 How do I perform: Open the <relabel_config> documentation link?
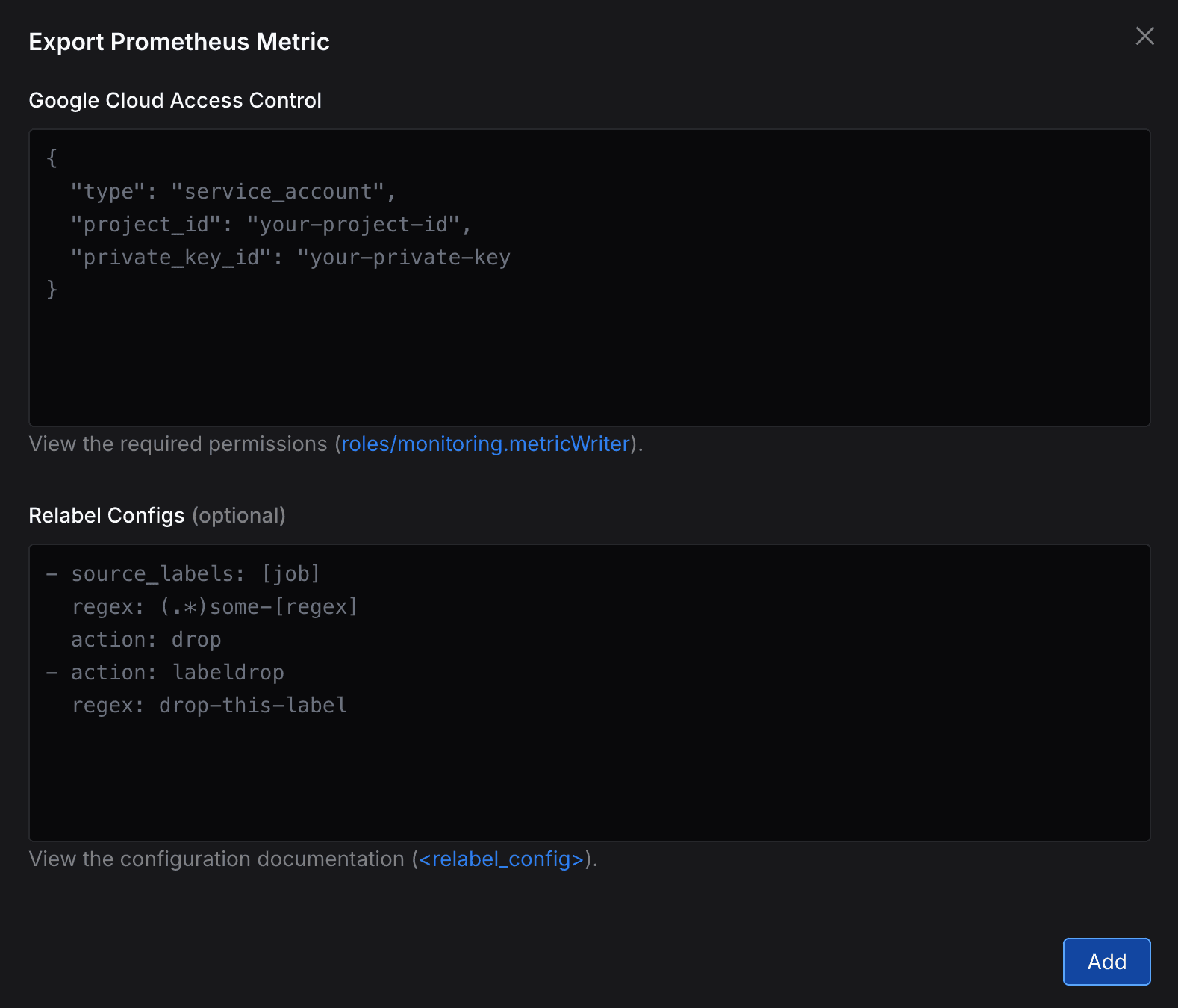[502, 859]
